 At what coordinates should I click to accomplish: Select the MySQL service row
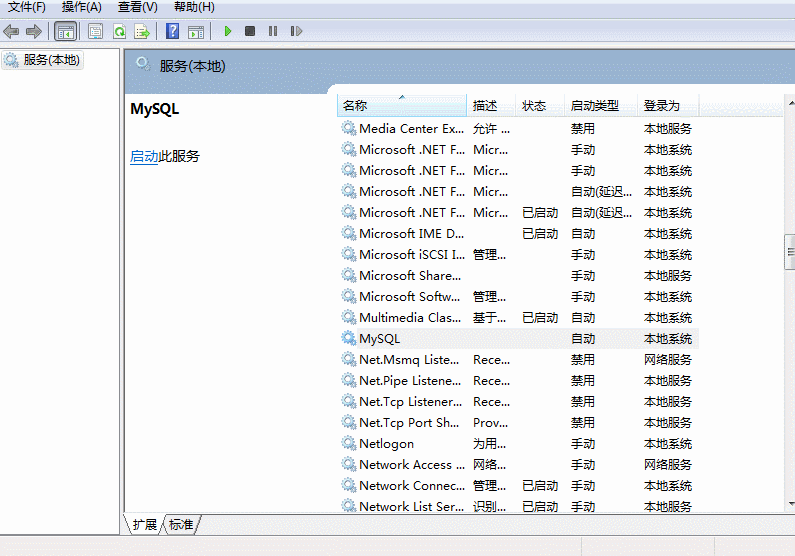tap(518, 339)
